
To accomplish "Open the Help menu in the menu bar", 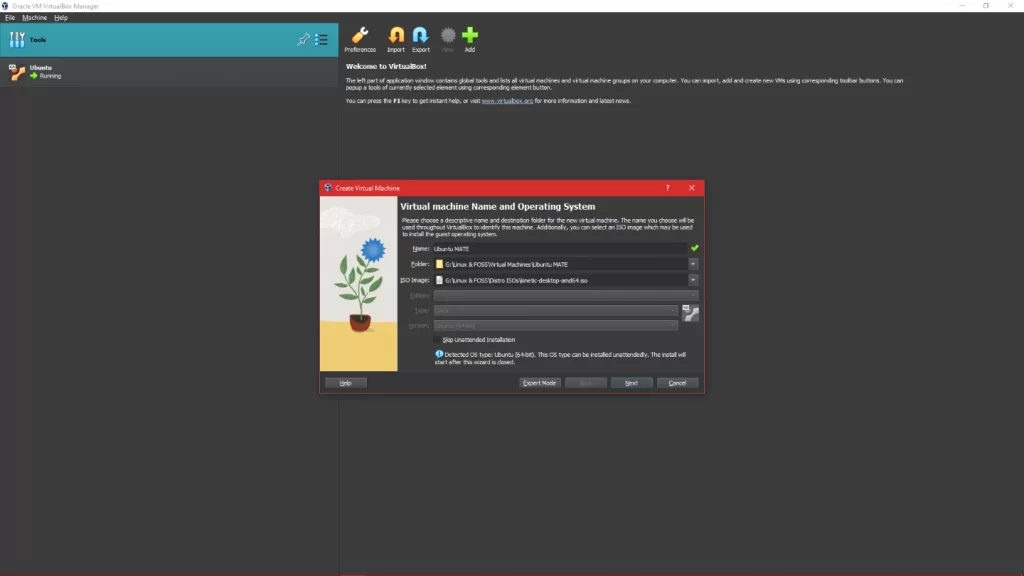I will point(61,18).
